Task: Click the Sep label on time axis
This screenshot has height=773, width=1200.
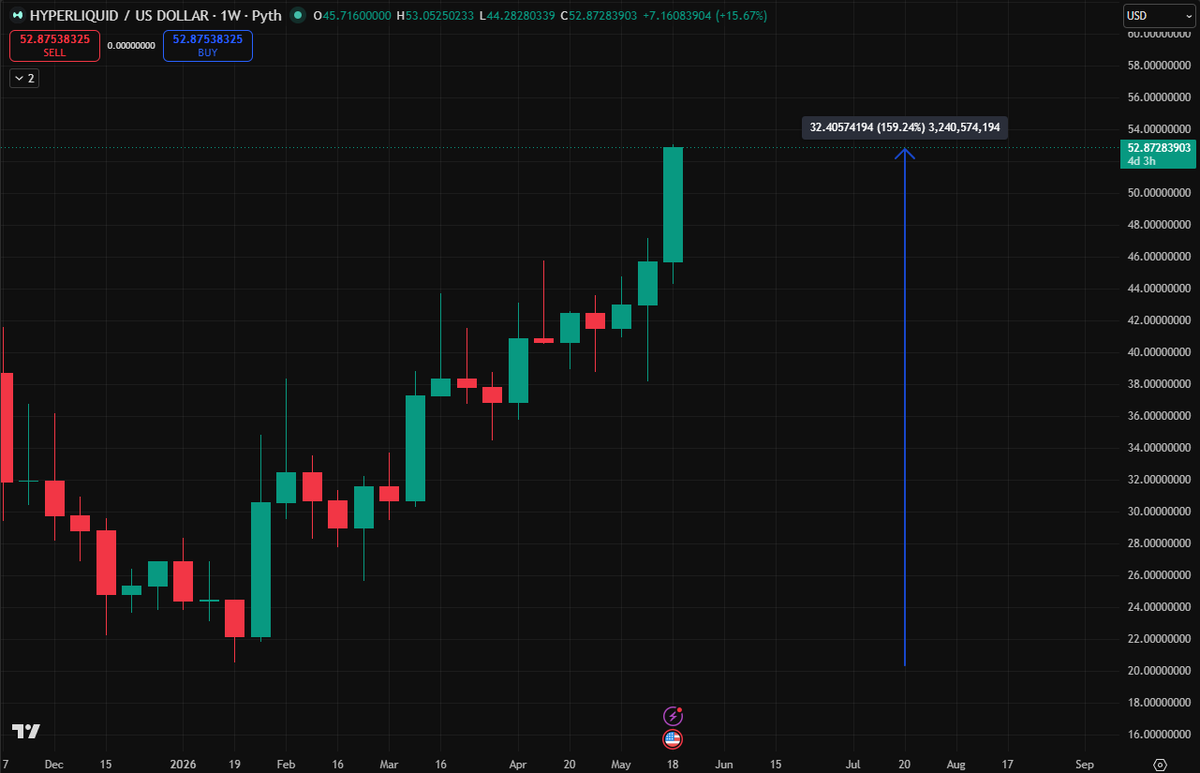Action: [x=1085, y=764]
